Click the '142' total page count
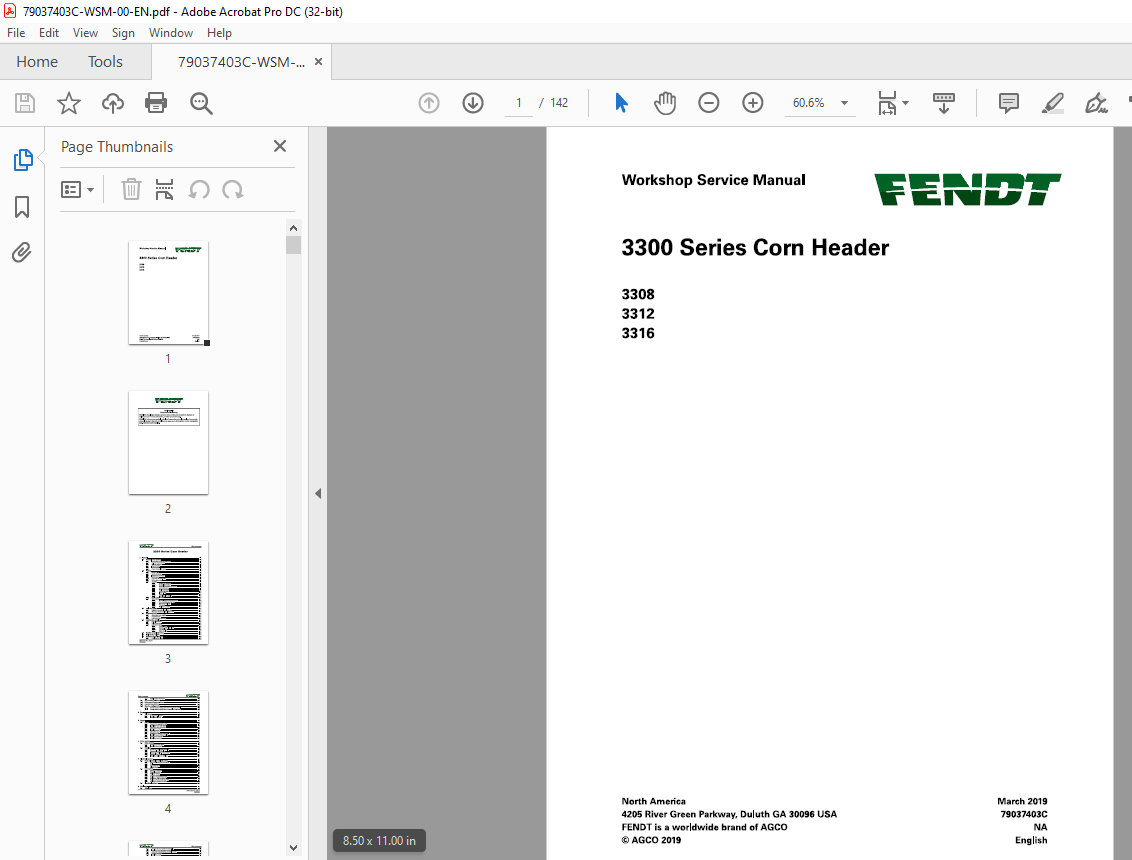 click(559, 103)
